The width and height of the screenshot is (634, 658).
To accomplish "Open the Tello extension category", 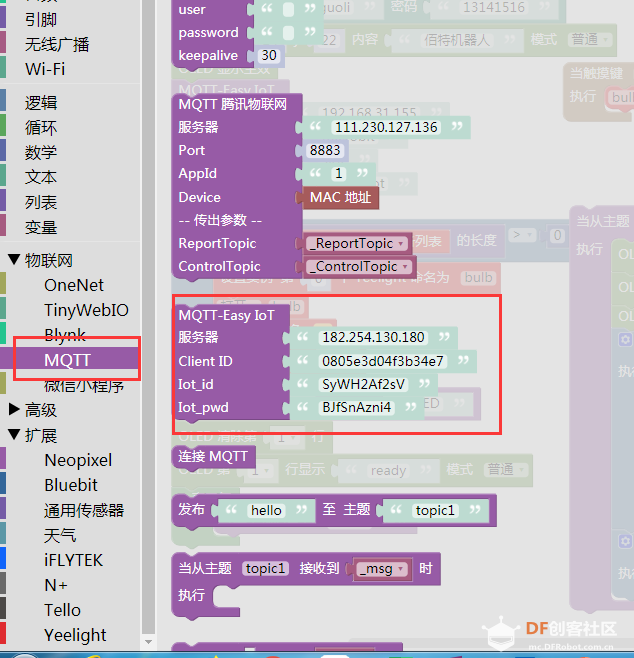I will (x=62, y=610).
